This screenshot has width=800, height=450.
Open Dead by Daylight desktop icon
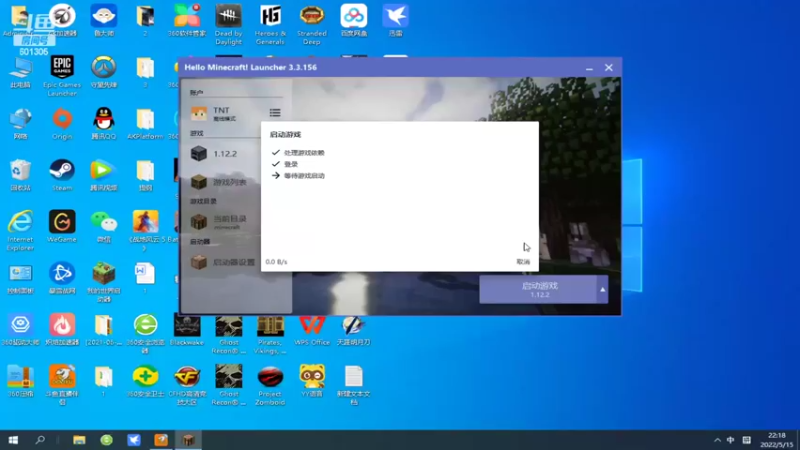pyautogui.click(x=229, y=24)
